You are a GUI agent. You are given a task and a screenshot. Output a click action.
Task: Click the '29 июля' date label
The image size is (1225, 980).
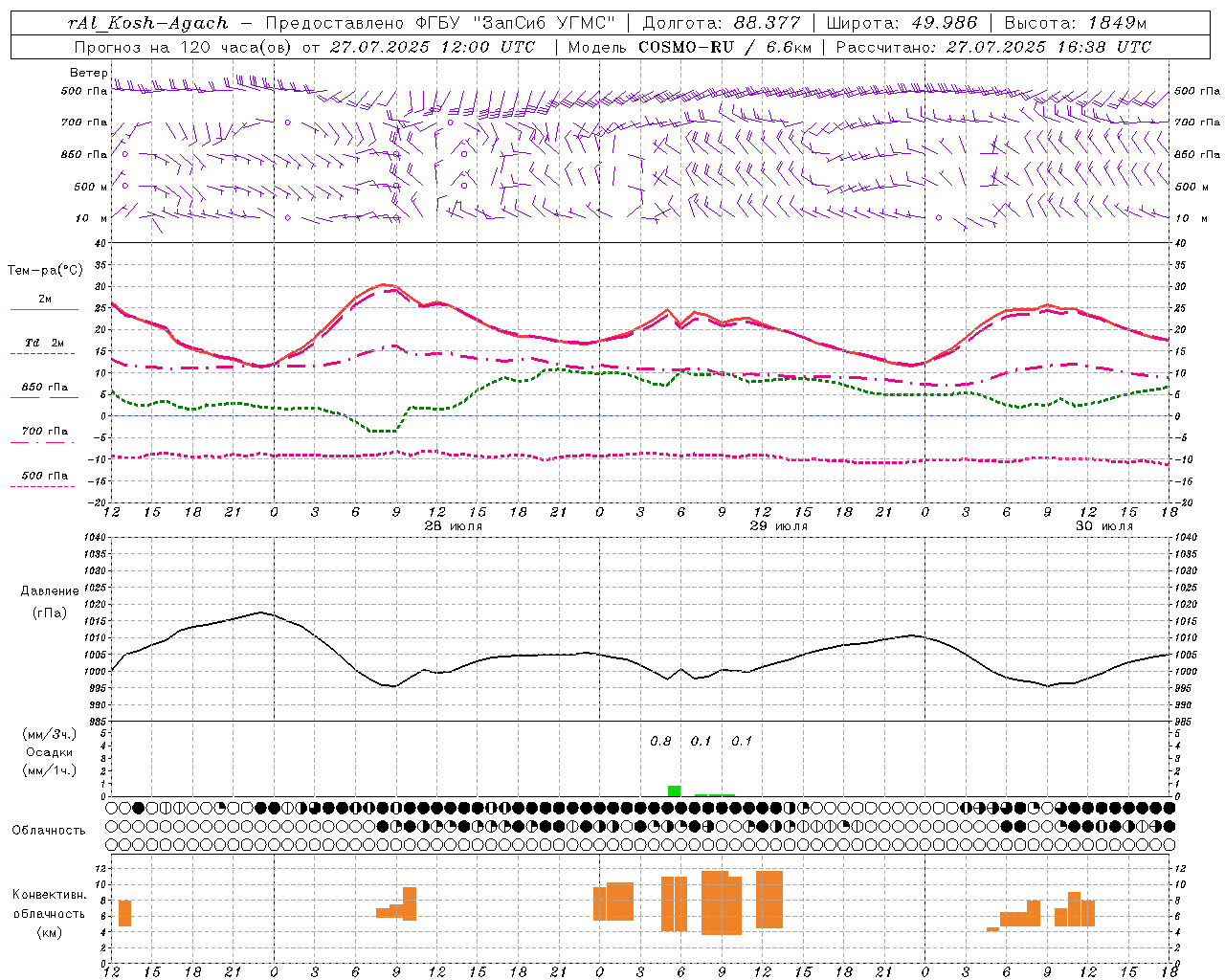[x=779, y=526]
